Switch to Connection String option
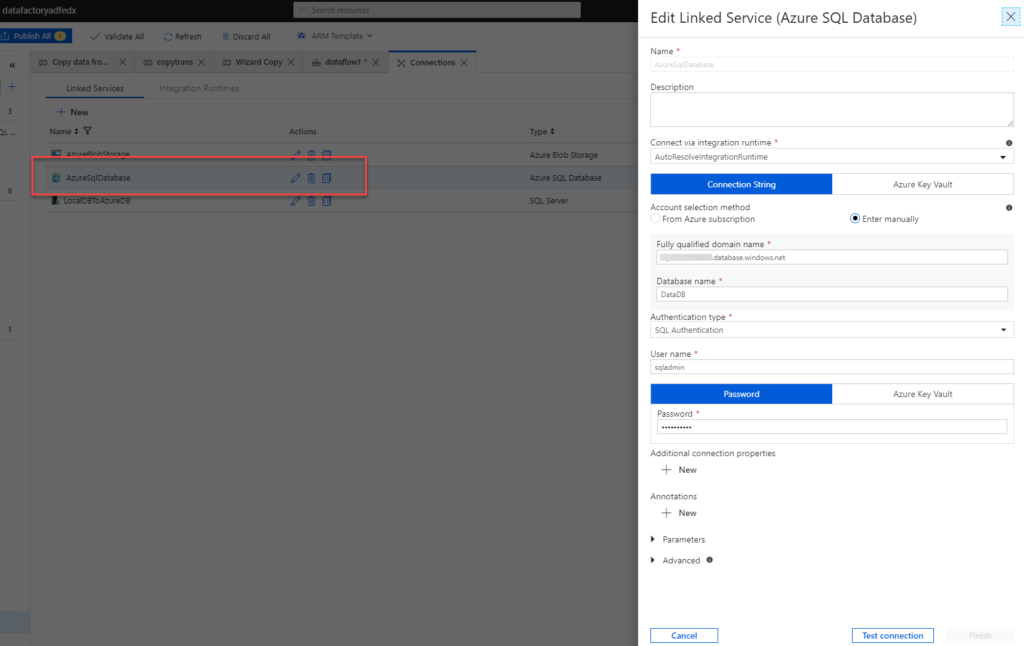Screen dimensions: 1024x646 pos(741,184)
